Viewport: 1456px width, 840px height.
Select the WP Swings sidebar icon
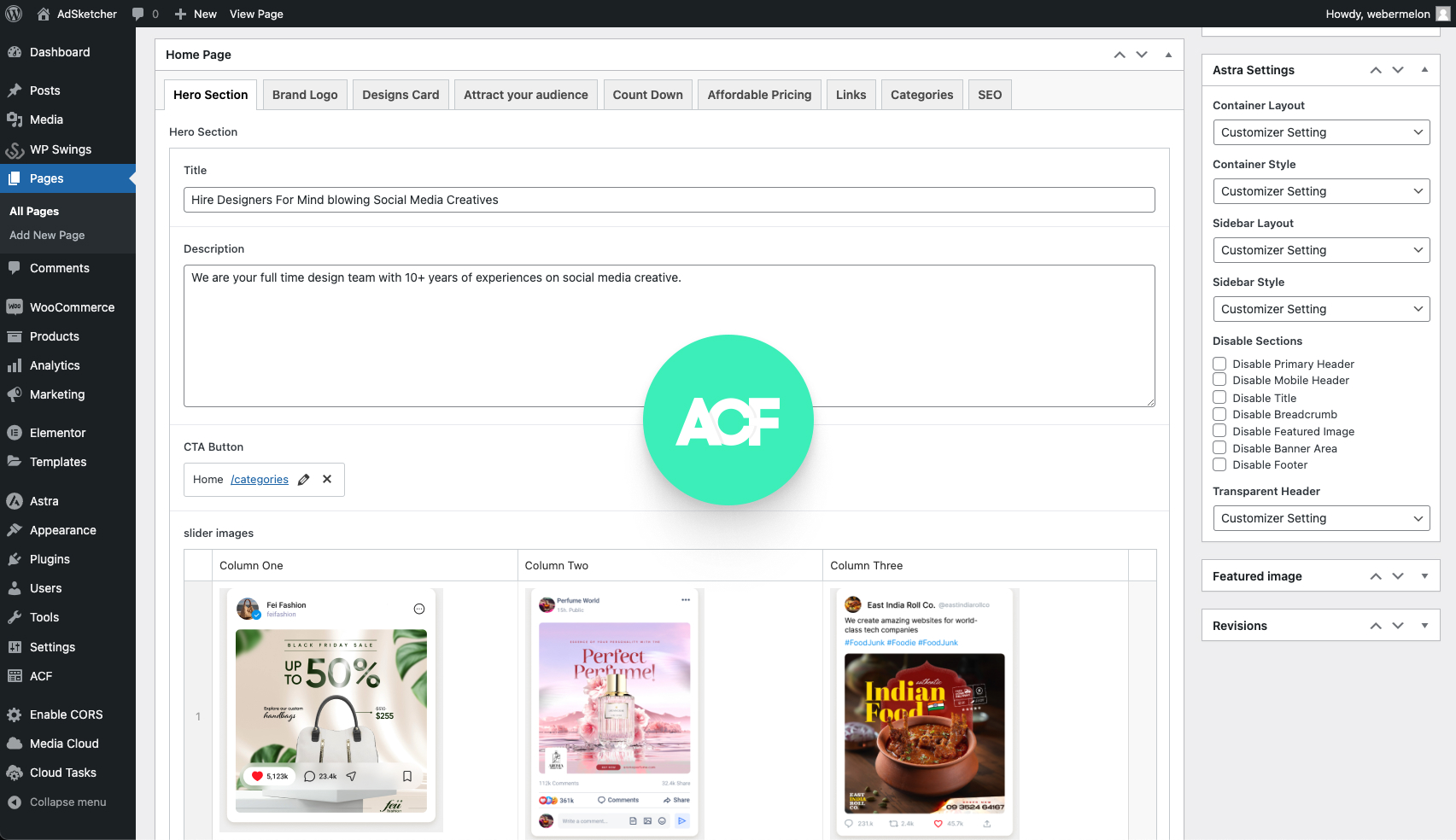click(x=15, y=149)
